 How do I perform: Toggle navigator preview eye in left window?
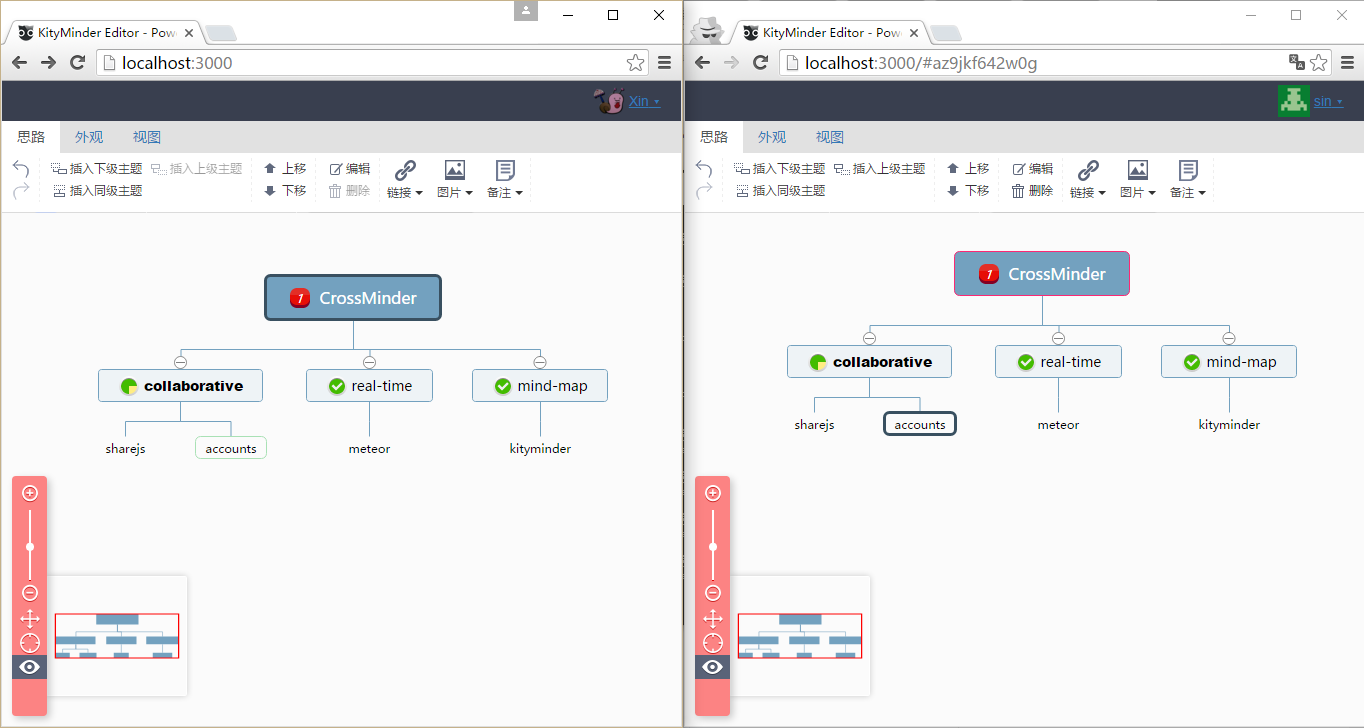30,667
